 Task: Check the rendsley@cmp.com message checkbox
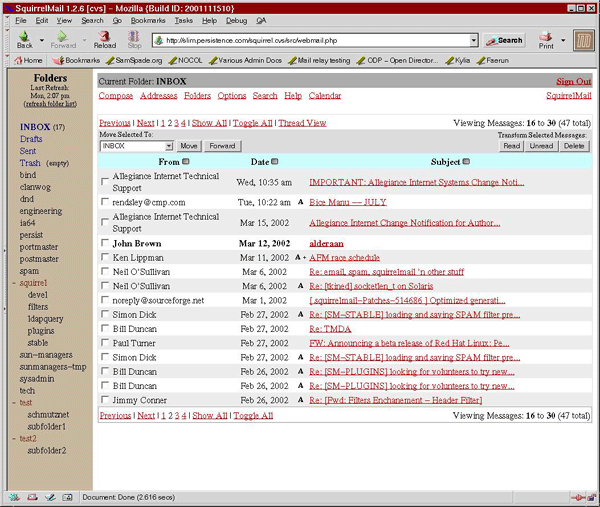[x=104, y=201]
